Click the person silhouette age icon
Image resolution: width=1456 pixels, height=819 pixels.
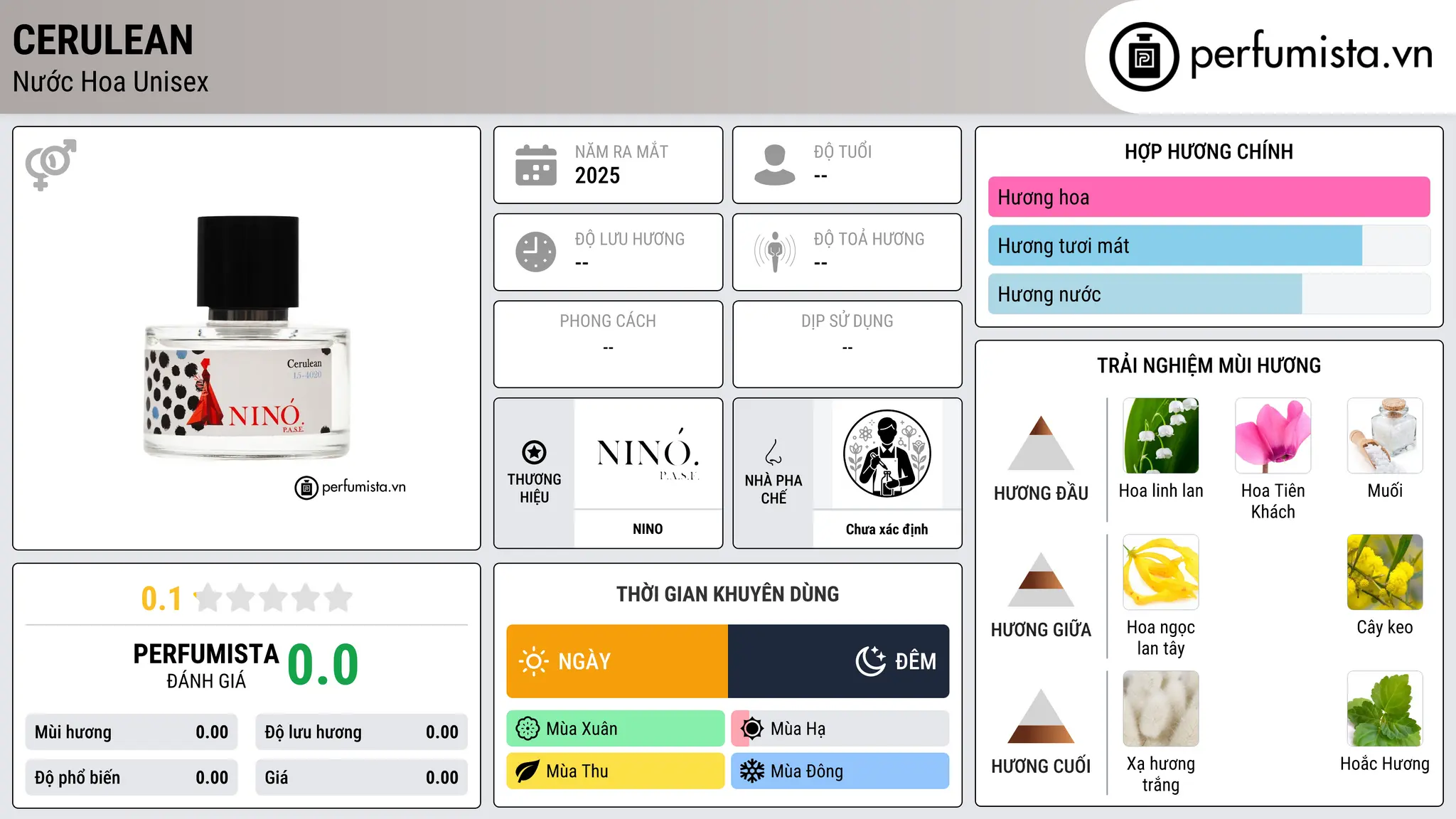[x=774, y=165]
